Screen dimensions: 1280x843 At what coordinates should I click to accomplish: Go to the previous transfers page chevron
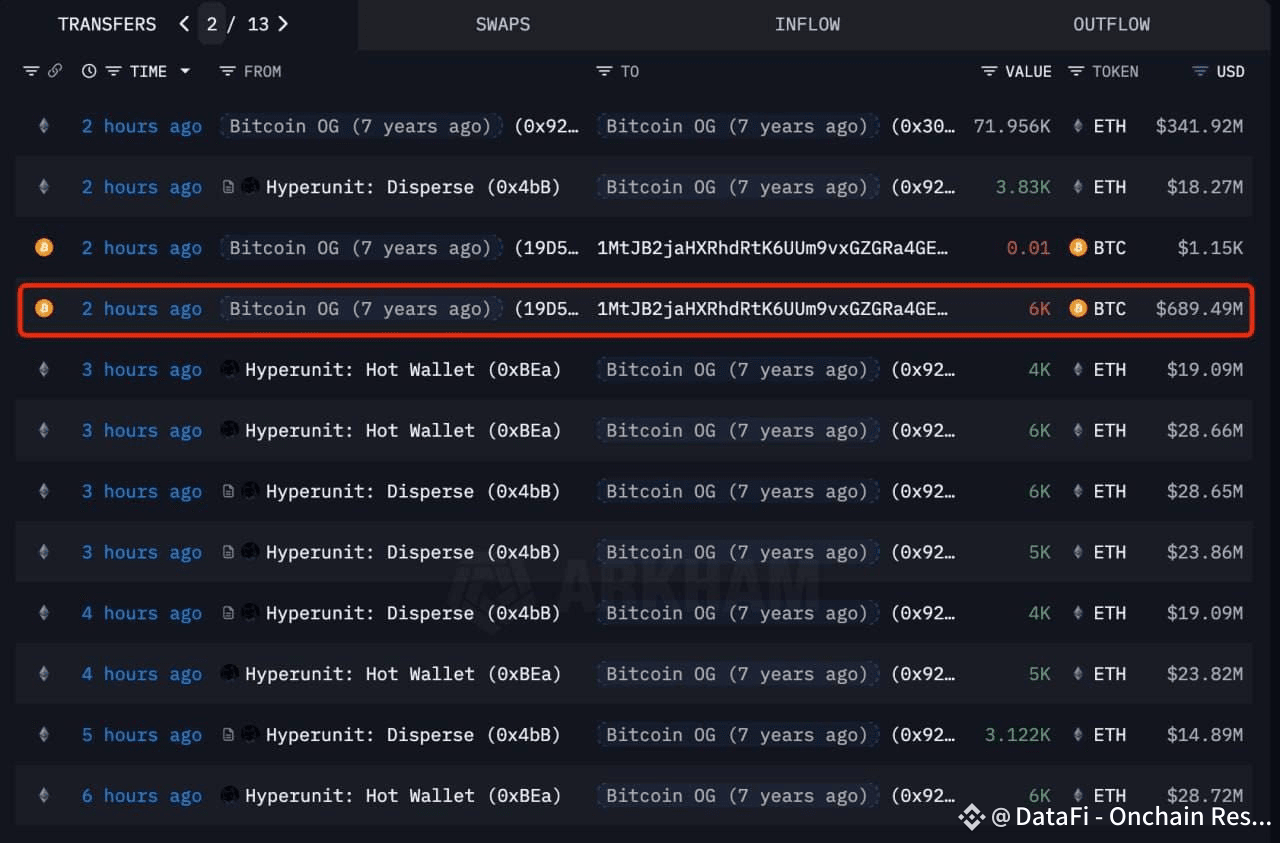184,23
